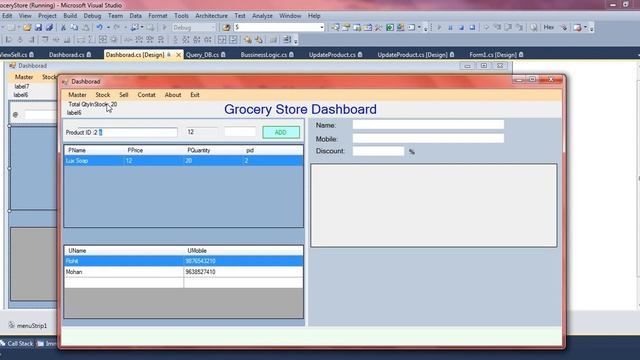Image resolution: width=640 pixels, height=360 pixels.
Task: Expand the Find combo box dropdown arrow
Action: (322, 27)
